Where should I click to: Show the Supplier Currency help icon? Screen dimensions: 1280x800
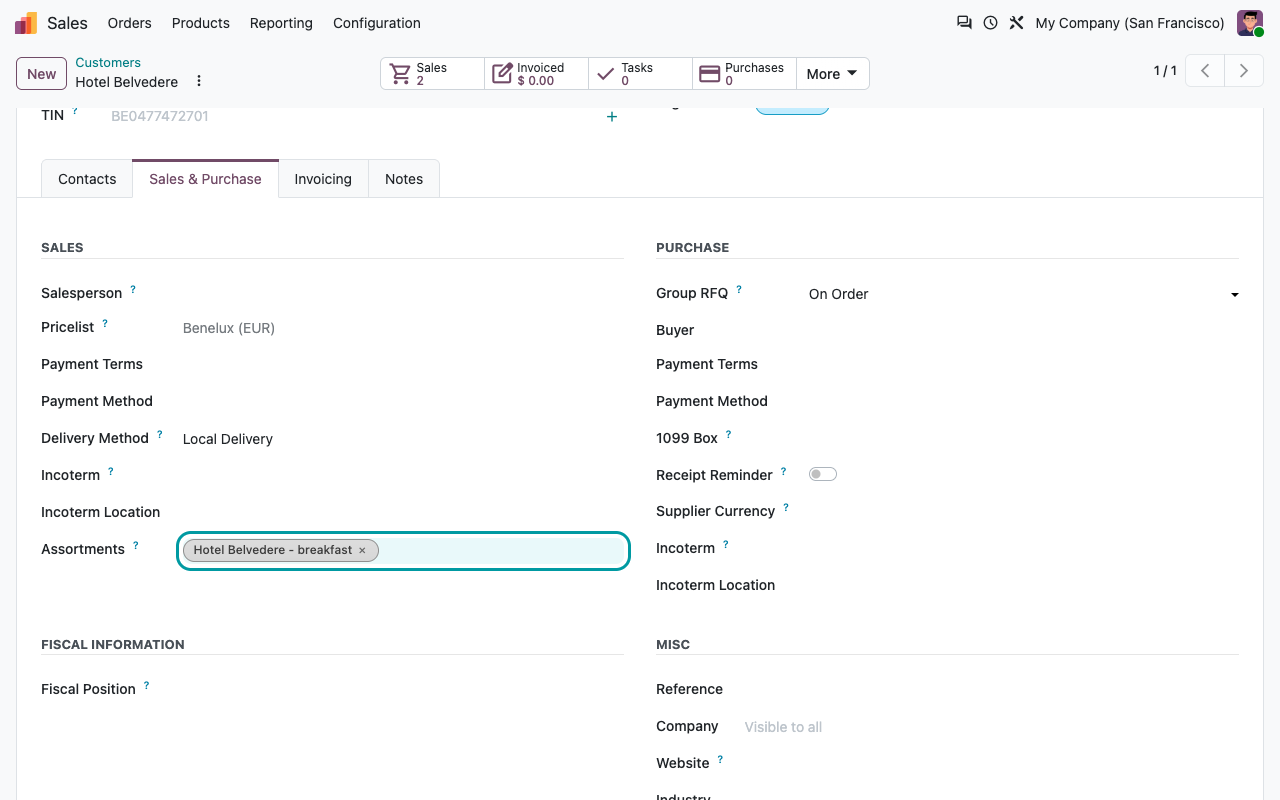(x=786, y=508)
